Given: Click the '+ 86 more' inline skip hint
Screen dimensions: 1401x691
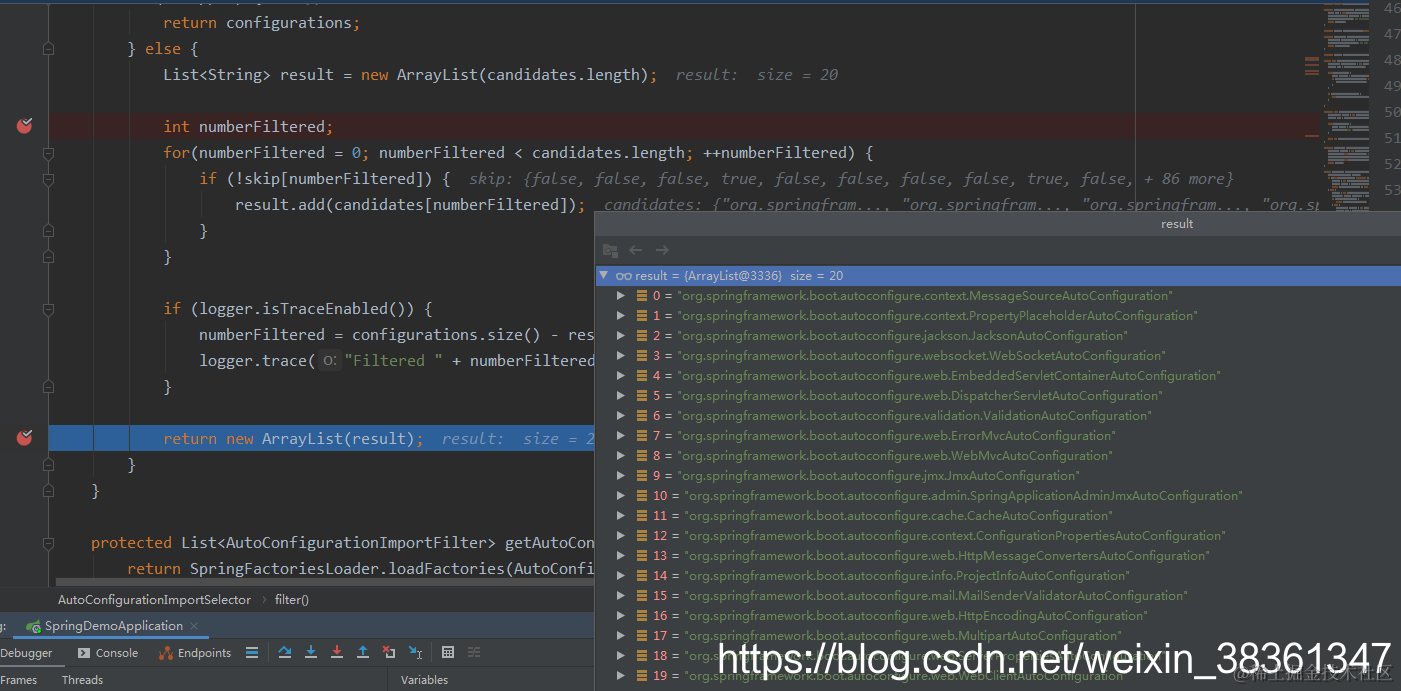Looking at the screenshot, I should [1188, 179].
